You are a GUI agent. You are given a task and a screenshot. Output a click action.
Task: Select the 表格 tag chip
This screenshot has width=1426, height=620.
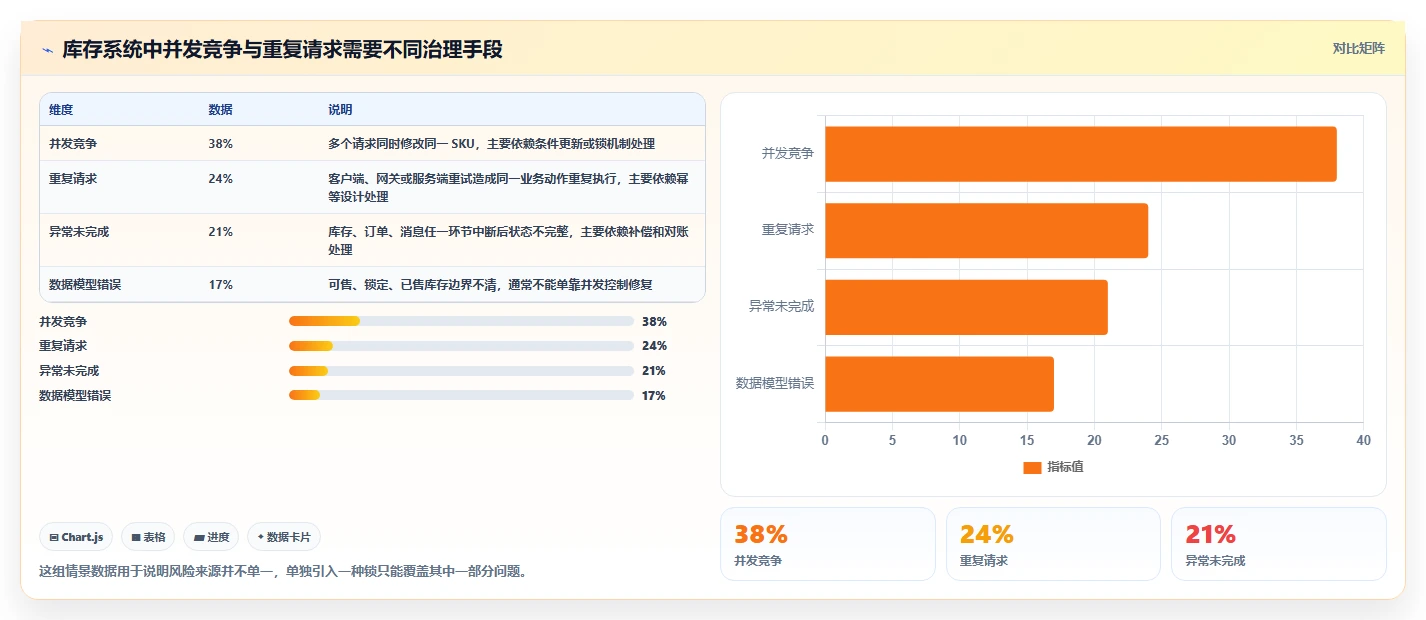[148, 537]
